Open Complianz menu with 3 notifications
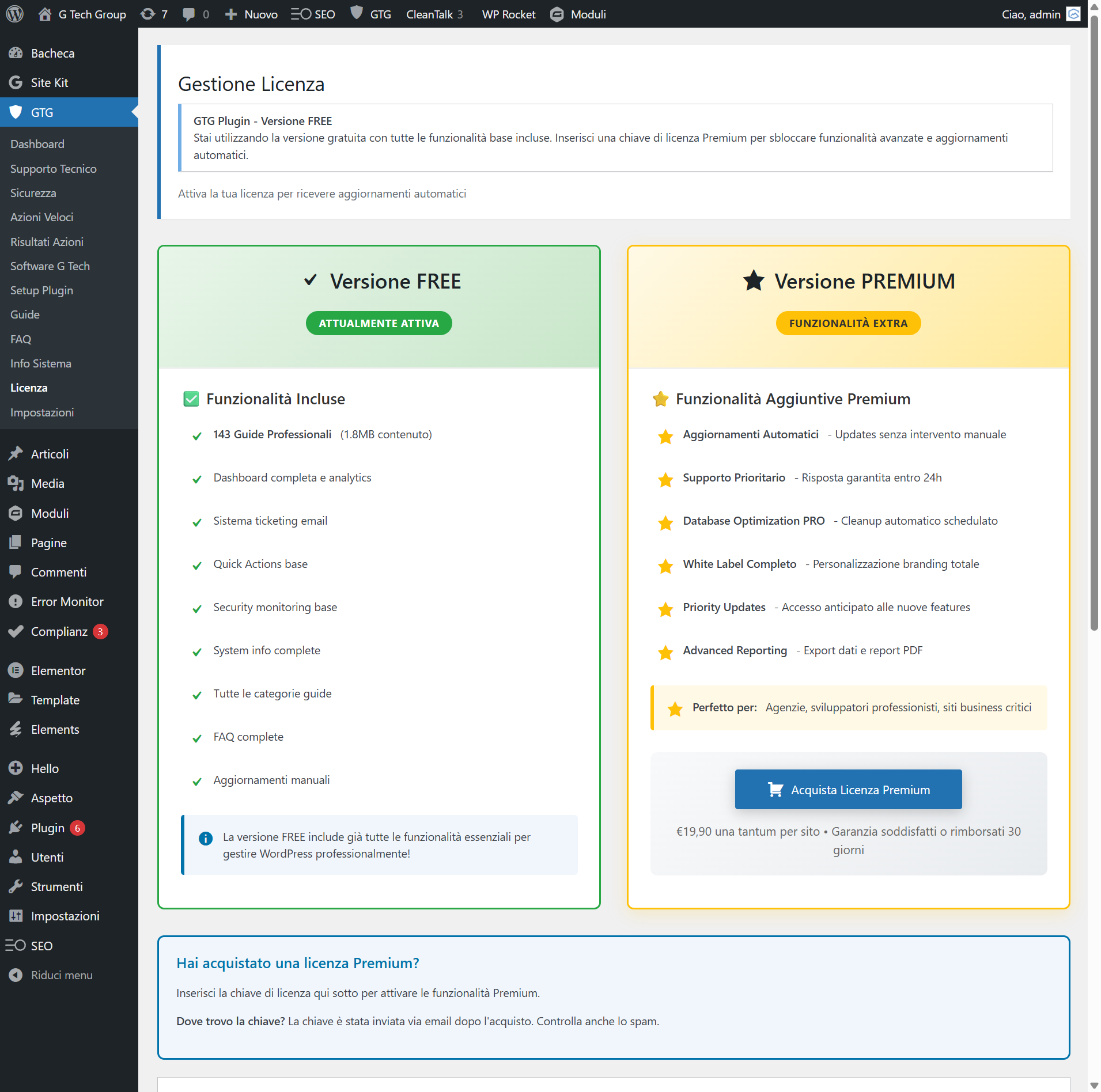Viewport: 1101px width, 1092px height. point(59,631)
